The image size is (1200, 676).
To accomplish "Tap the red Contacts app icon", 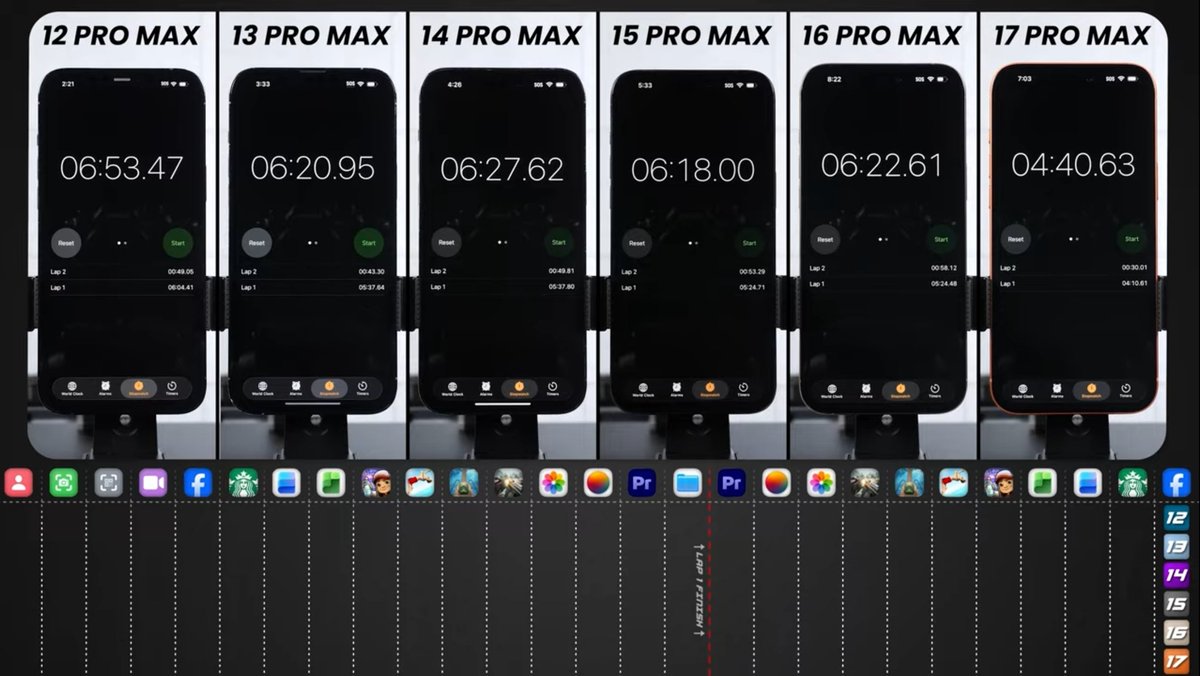I will click(19, 483).
